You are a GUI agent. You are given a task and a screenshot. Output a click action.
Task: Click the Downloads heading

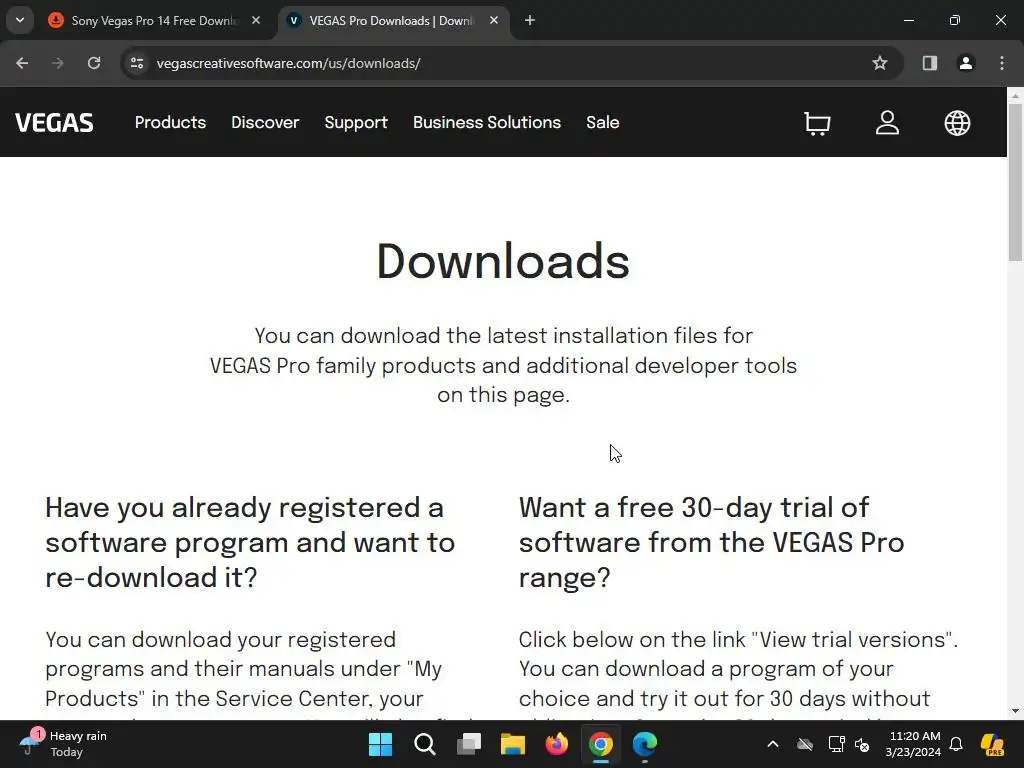click(x=503, y=261)
